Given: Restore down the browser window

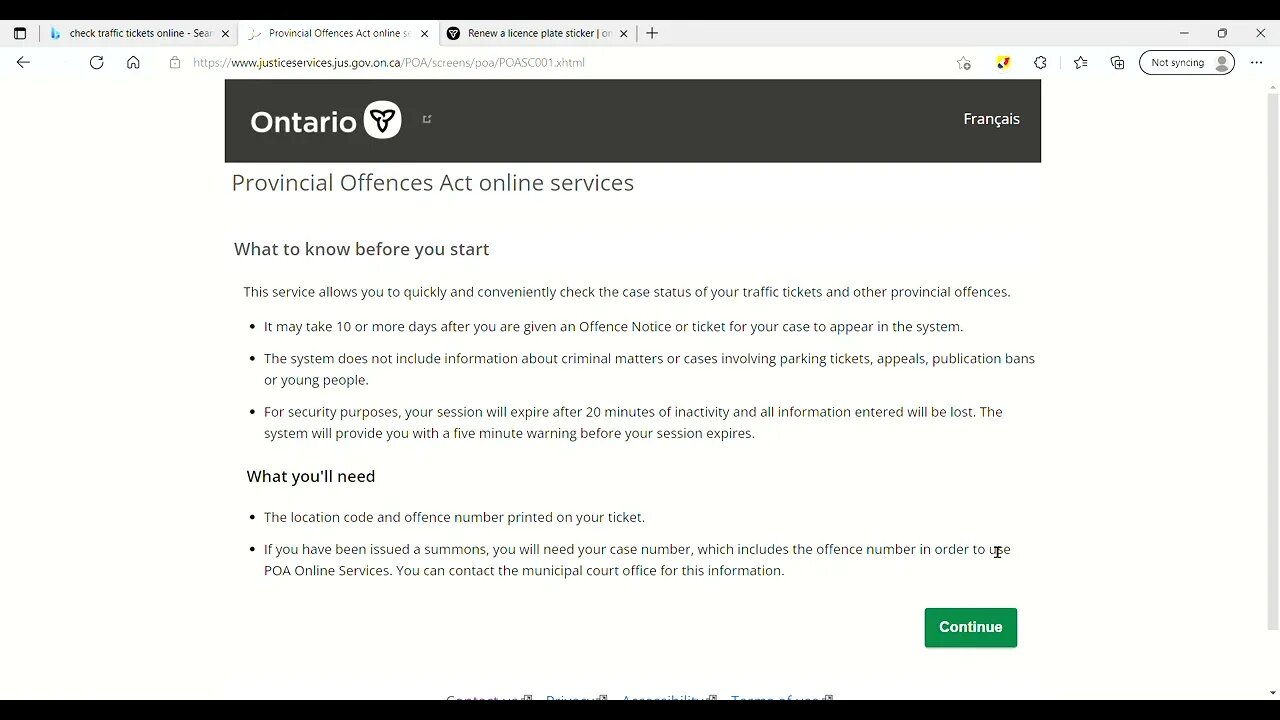Looking at the screenshot, I should [x=1222, y=33].
